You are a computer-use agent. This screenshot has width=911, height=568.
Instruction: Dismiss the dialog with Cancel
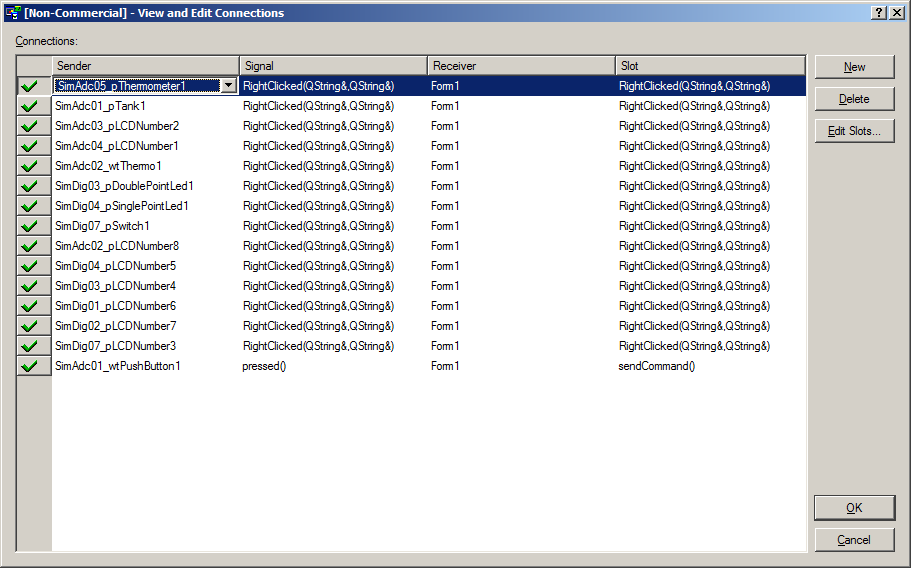pos(854,540)
